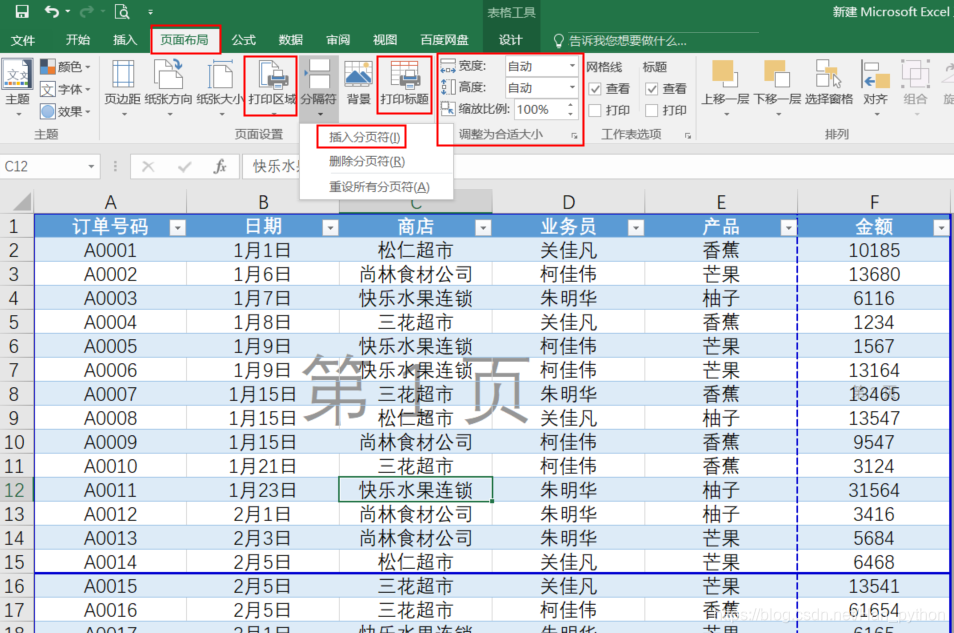Click 删除分页符 in the open menu
The image size is (954, 633).
click(367, 159)
